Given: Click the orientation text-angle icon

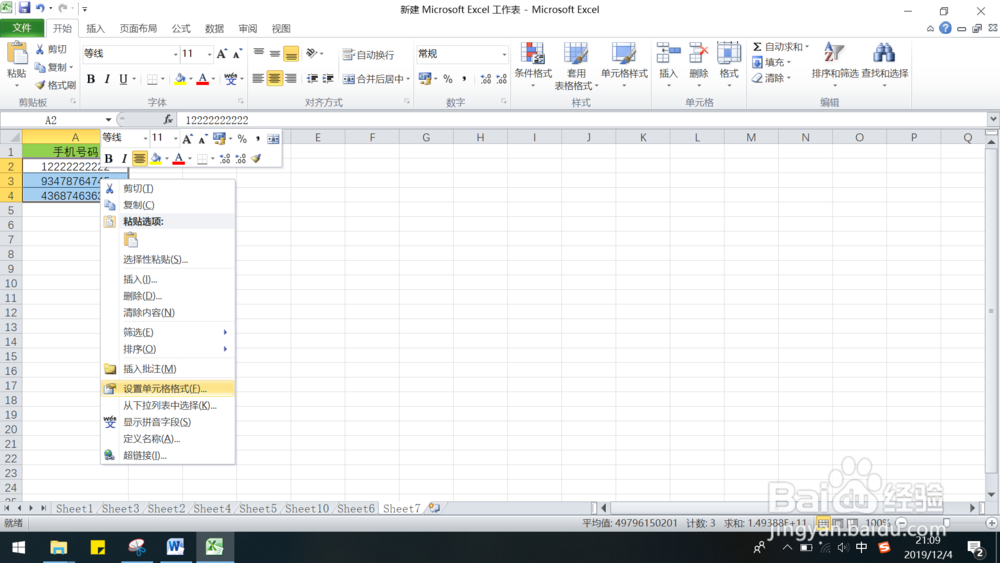Looking at the screenshot, I should point(311,54).
